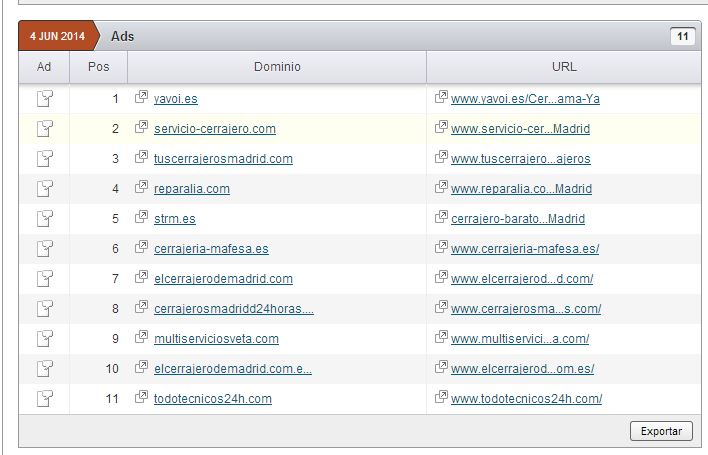This screenshot has width=708, height=455.
Task: Click external icon beside www.multiservici...a.com/ URL
Action: 441,337
